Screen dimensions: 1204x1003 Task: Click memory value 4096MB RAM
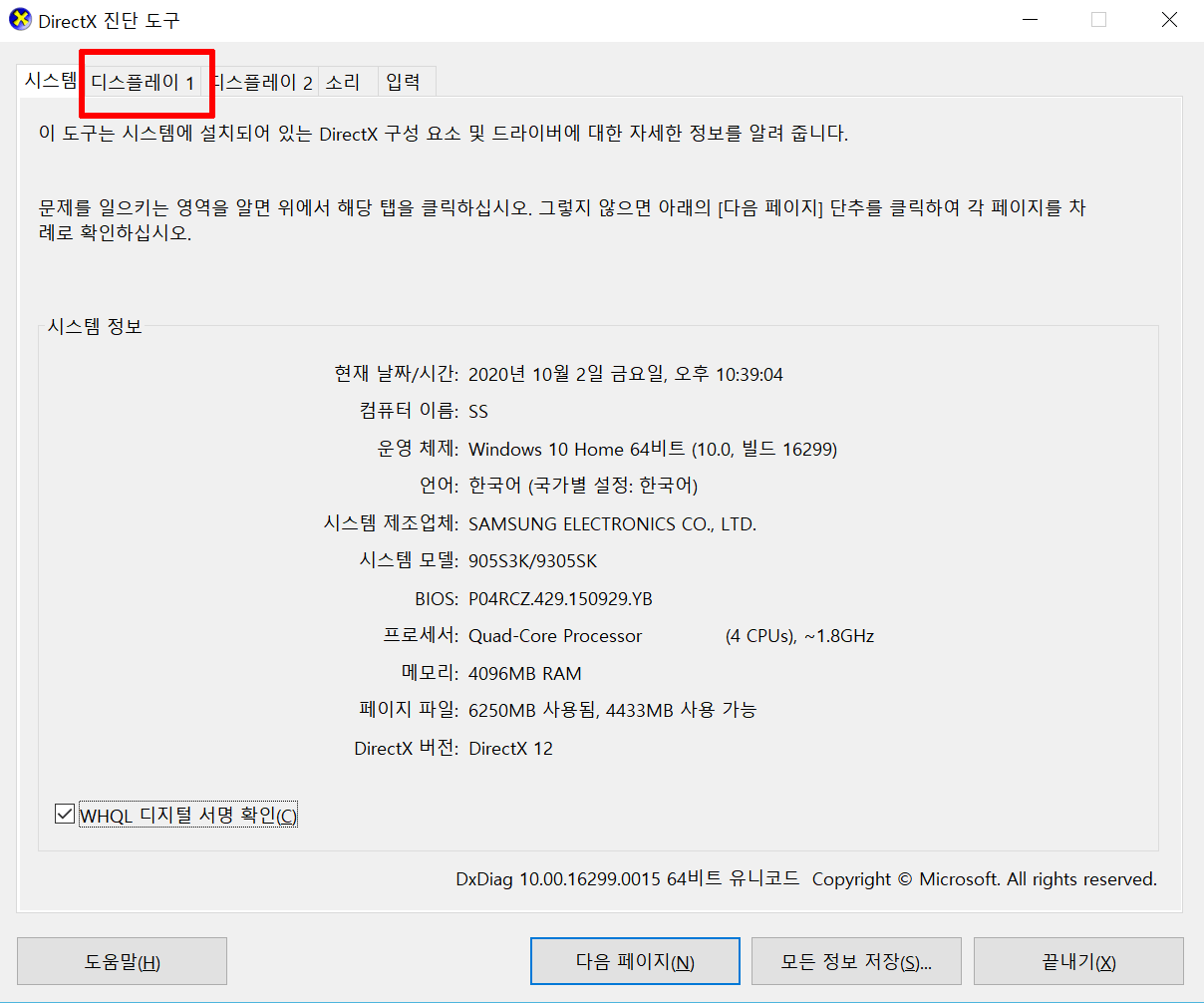(x=524, y=674)
